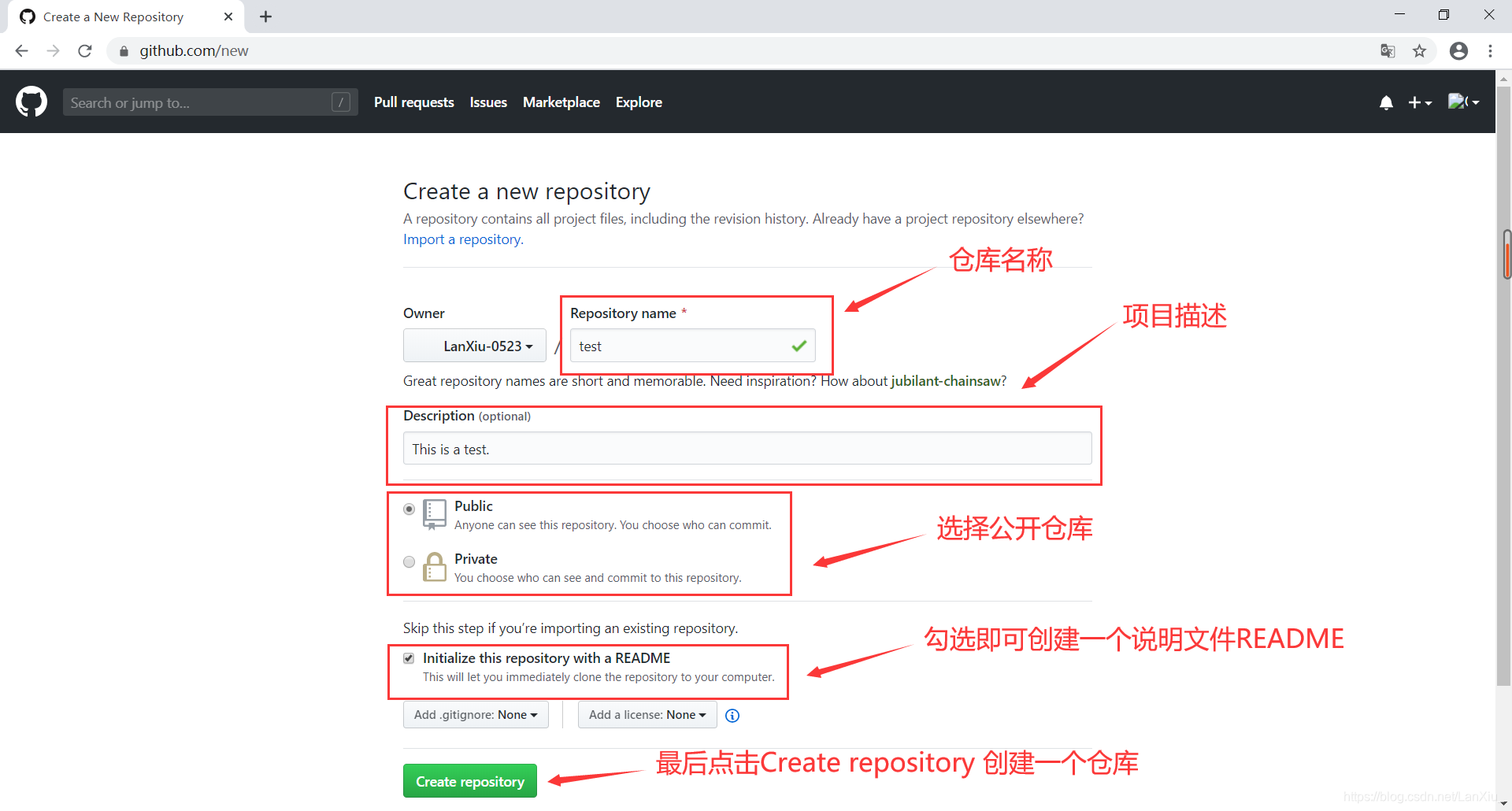Close the Create a New Repository tab
The height and width of the screenshot is (811, 1512).
point(228,17)
